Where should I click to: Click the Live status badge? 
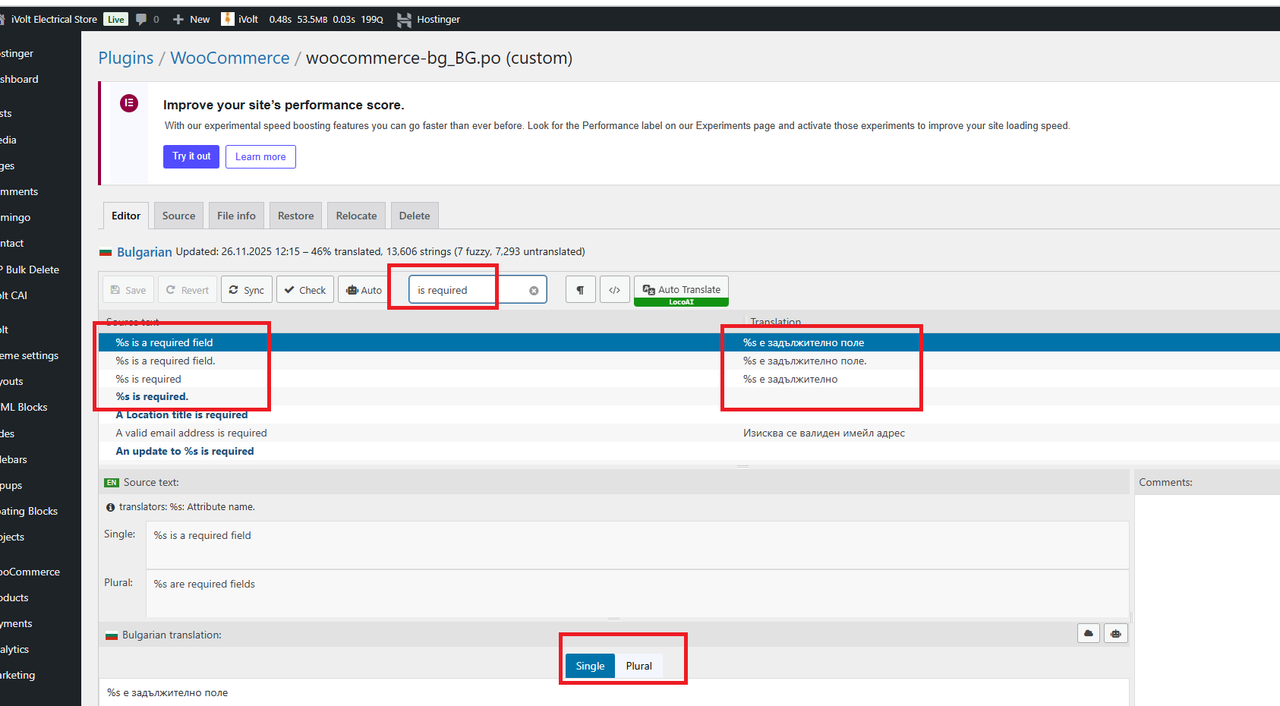click(x=116, y=19)
